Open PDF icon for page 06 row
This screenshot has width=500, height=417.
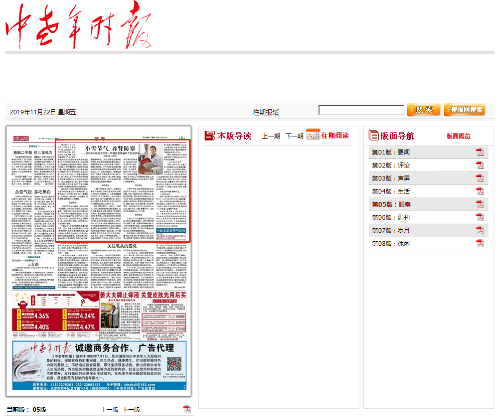(x=480, y=217)
